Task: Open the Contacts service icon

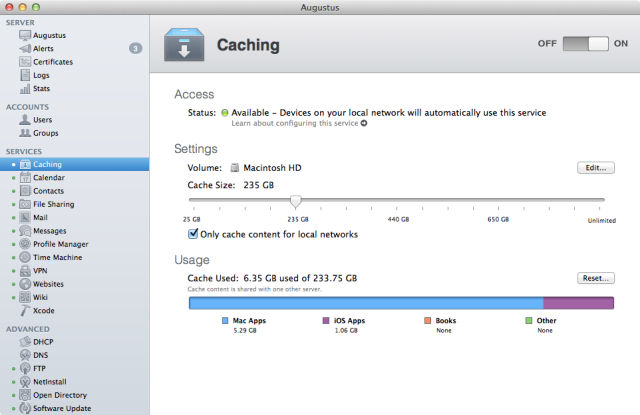Action: pyautogui.click(x=25, y=191)
